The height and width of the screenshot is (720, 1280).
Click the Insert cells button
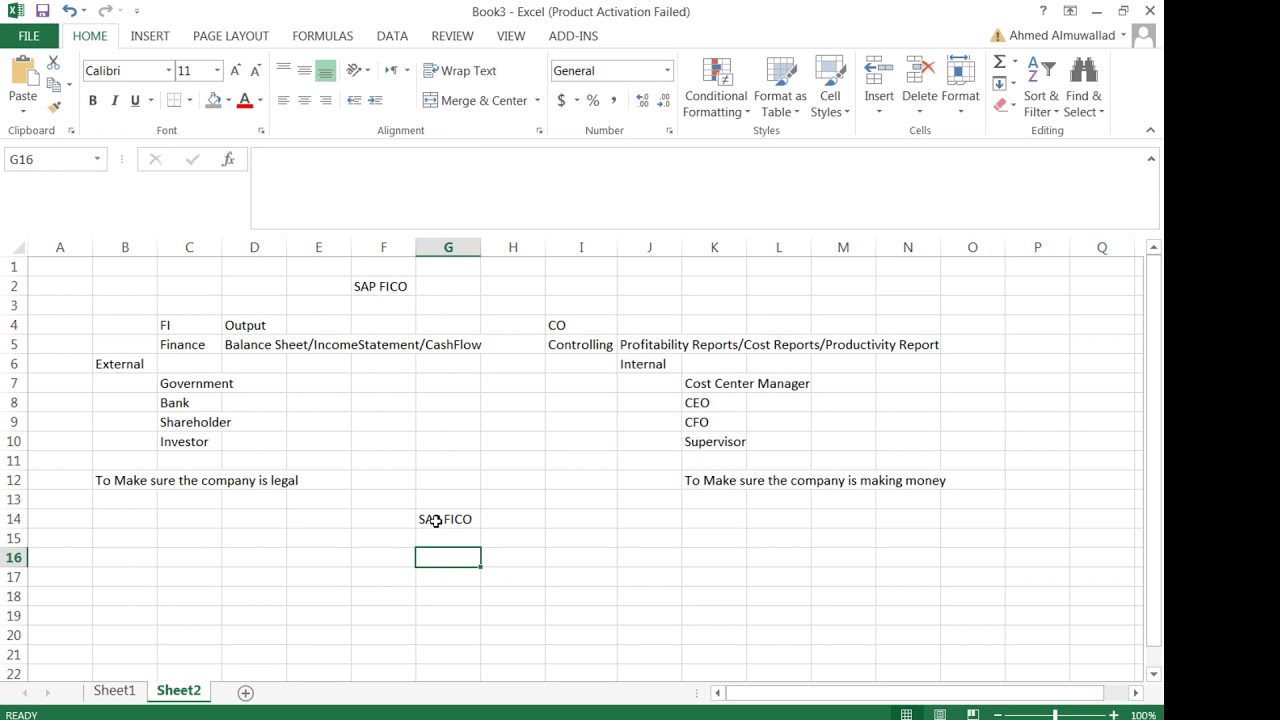(x=879, y=87)
